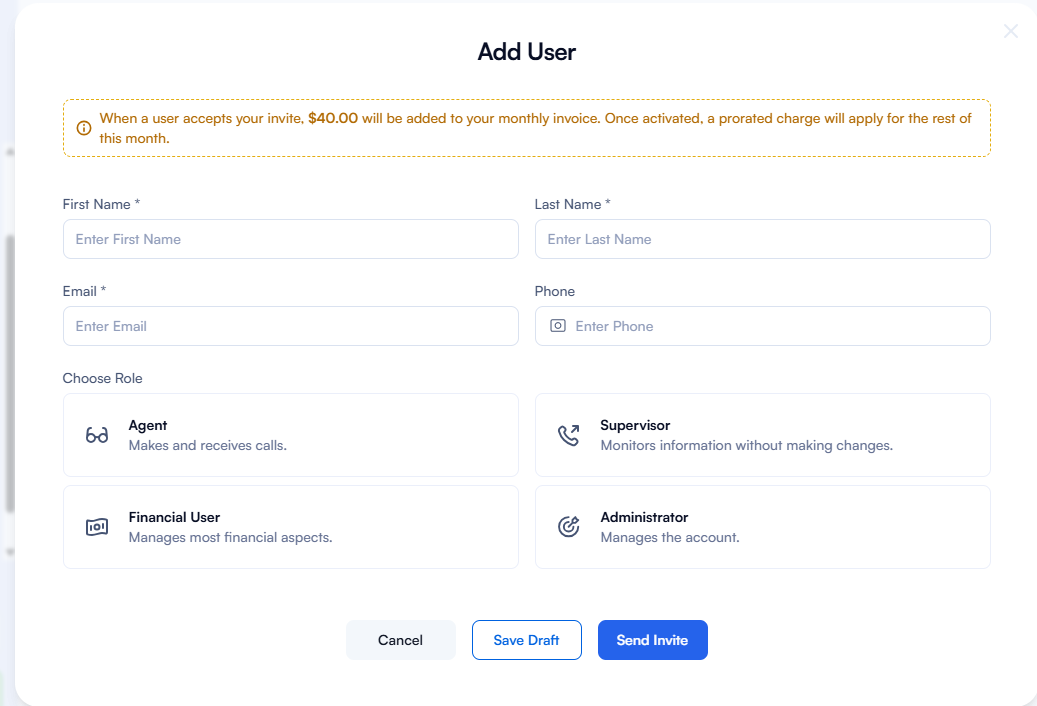This screenshot has width=1037, height=706.
Task: Focus the Last Name text box
Action: click(x=762, y=239)
